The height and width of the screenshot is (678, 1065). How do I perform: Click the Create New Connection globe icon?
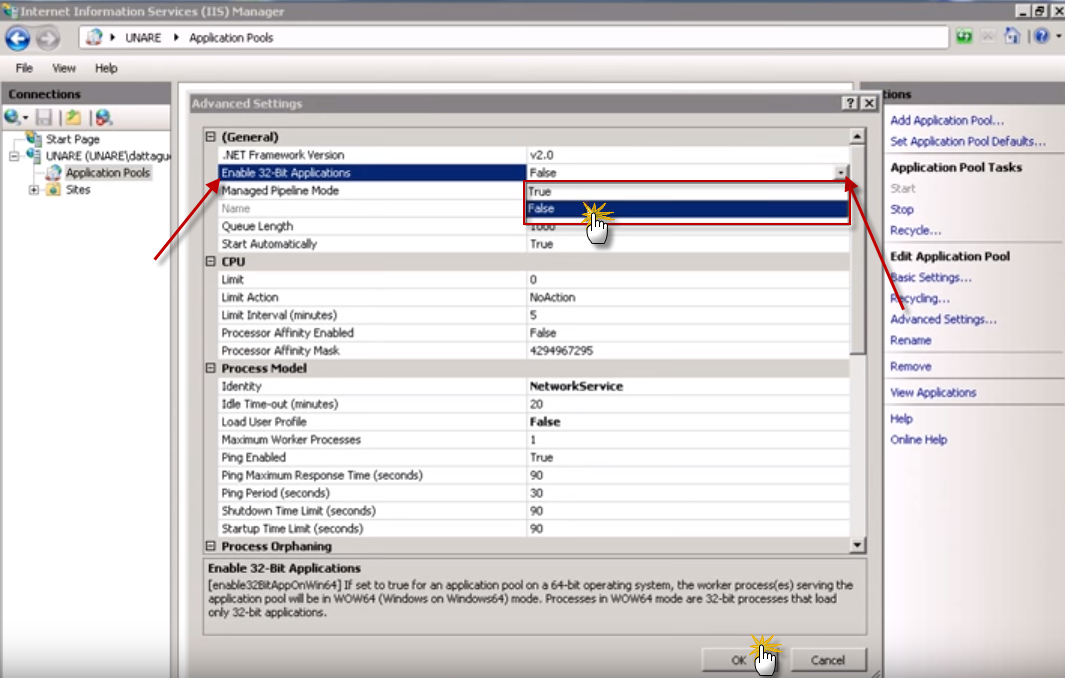[x=13, y=117]
